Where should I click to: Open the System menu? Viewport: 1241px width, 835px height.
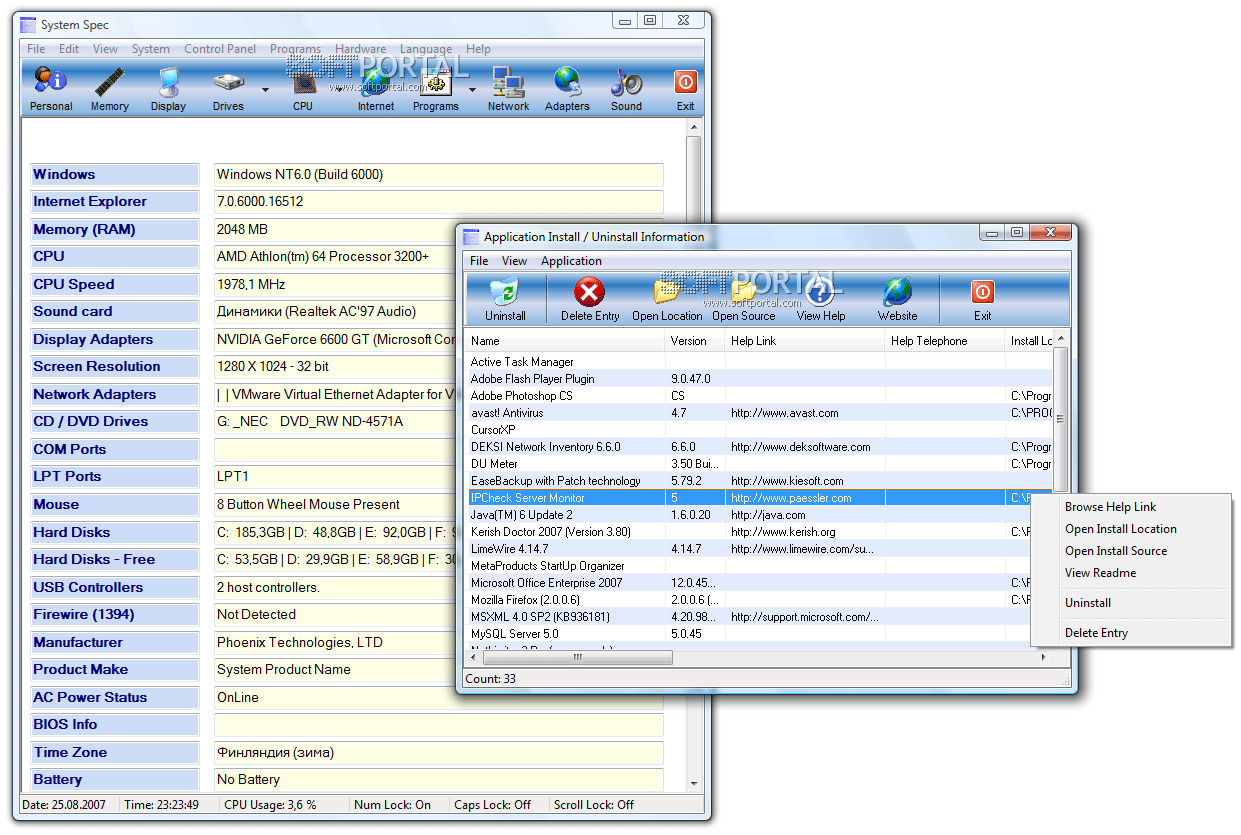click(x=151, y=48)
